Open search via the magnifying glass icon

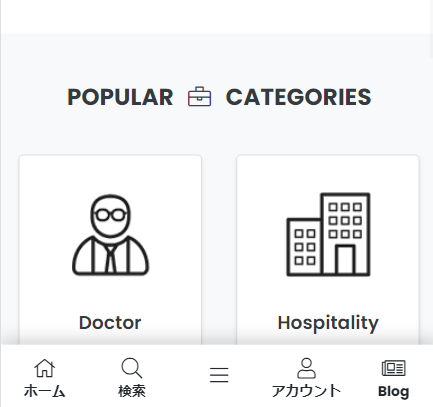click(132, 368)
